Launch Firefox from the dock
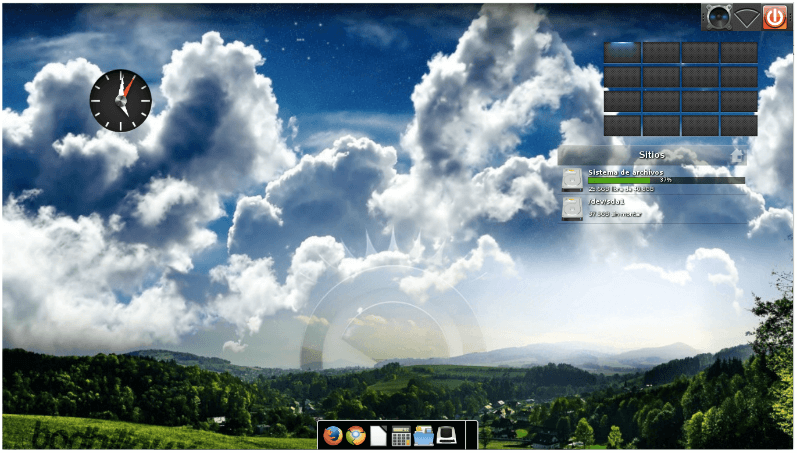Viewport: 797px width, 453px height. [x=332, y=436]
